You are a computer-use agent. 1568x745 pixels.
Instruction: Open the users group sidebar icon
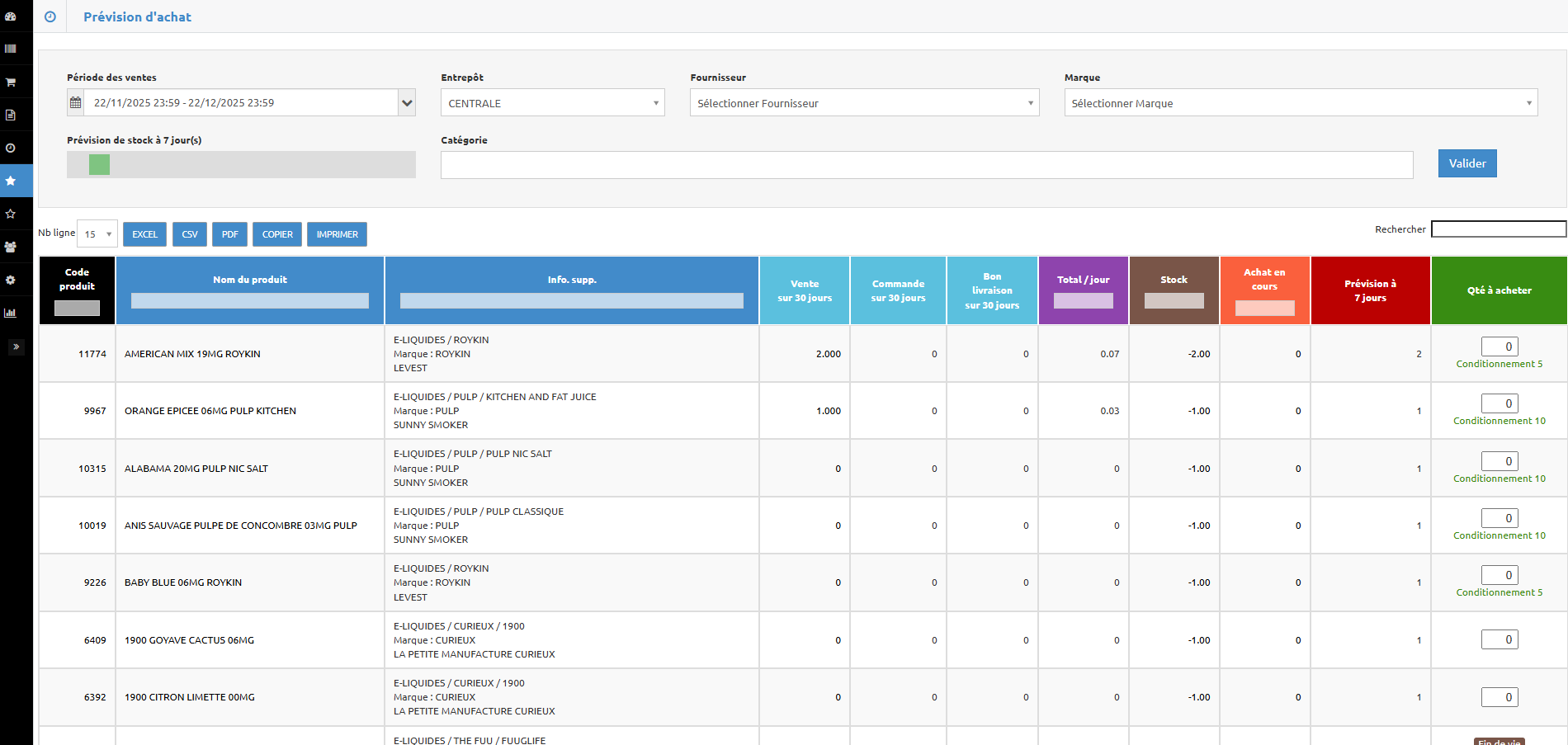11,247
